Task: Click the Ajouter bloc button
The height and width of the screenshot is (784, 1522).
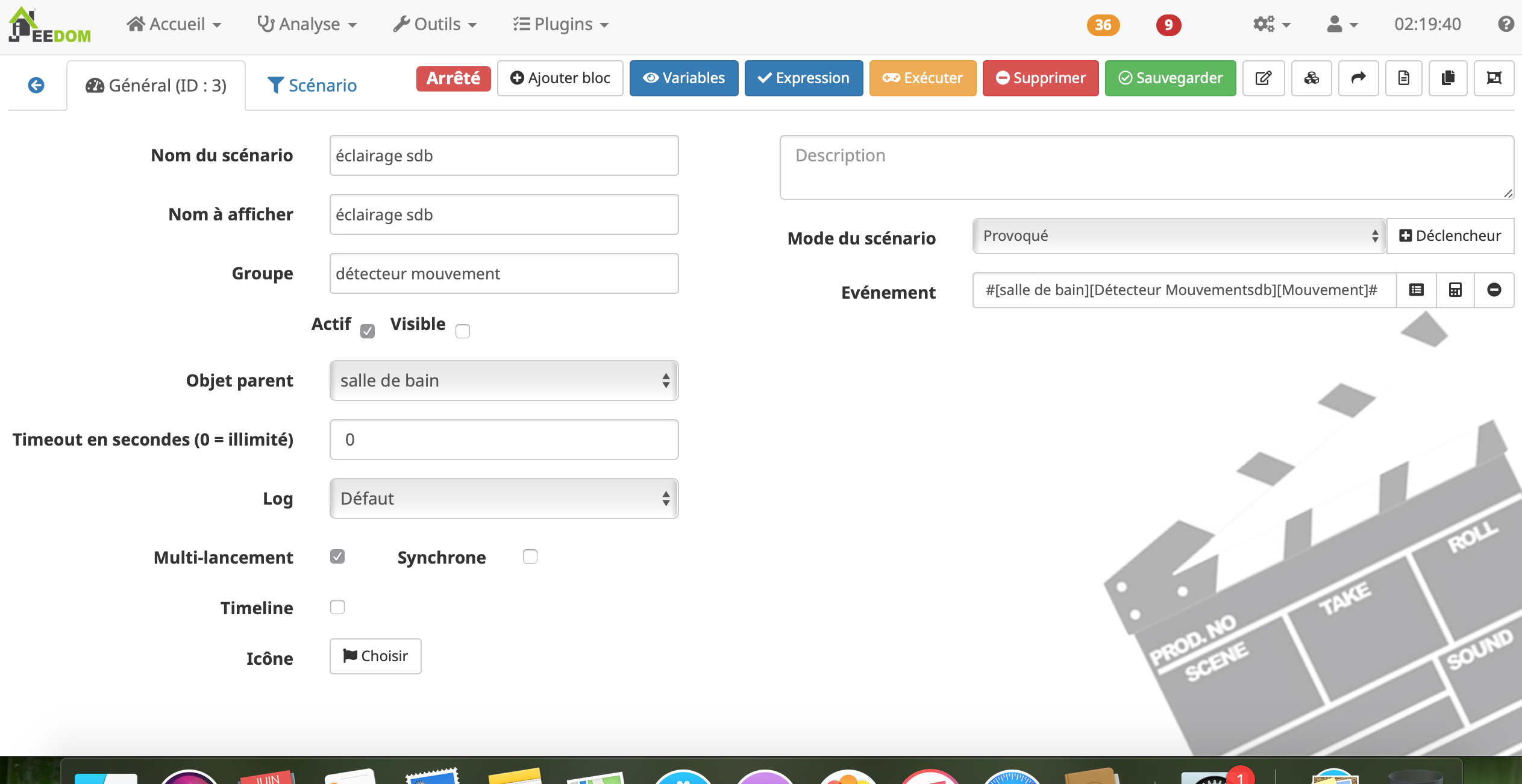Action: [x=560, y=78]
